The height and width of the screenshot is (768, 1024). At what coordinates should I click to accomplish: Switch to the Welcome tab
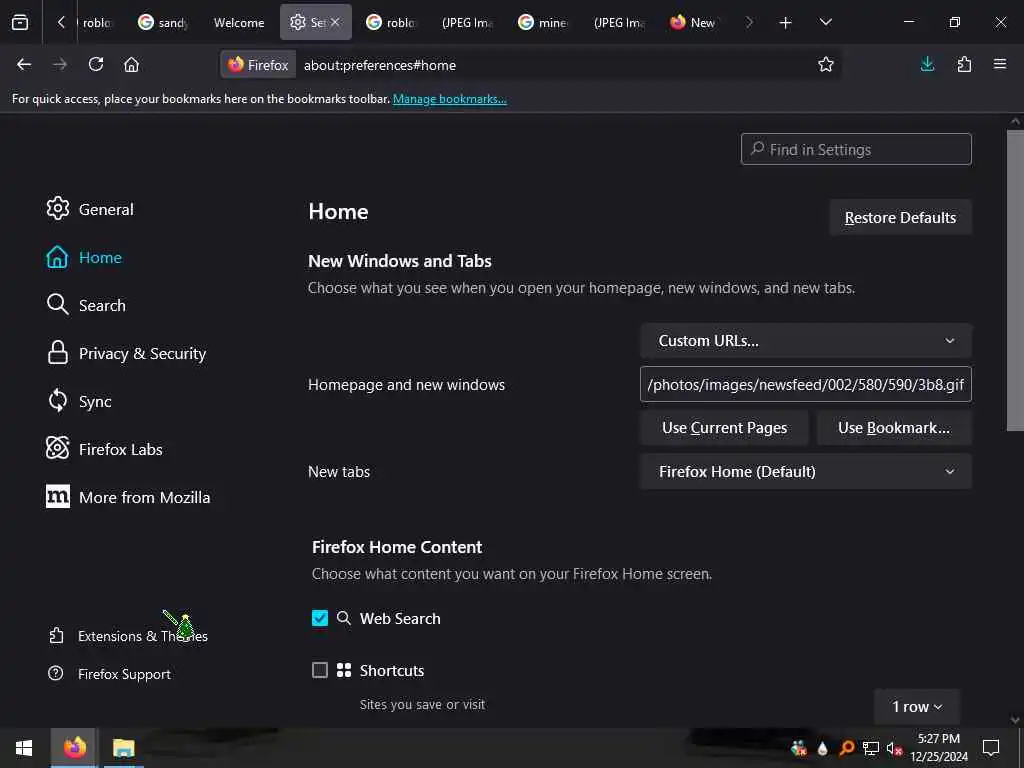[239, 23]
